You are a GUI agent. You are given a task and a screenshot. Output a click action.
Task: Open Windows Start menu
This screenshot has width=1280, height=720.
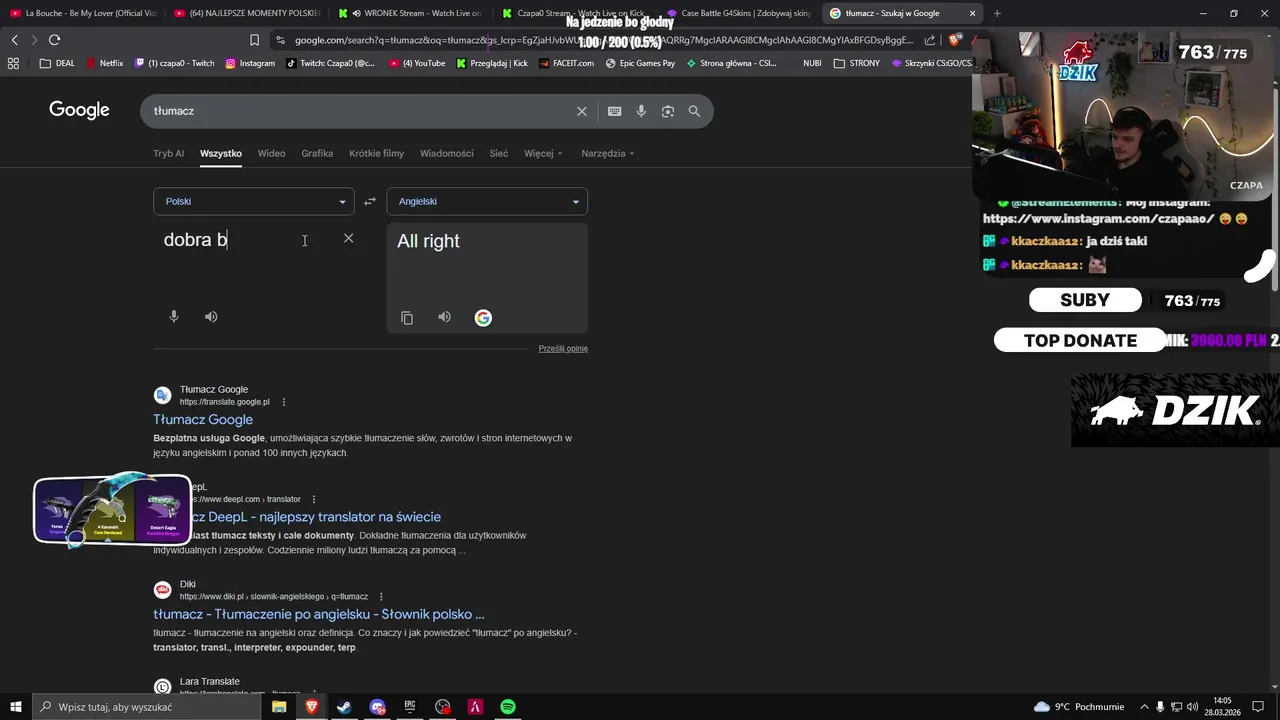coord(16,707)
